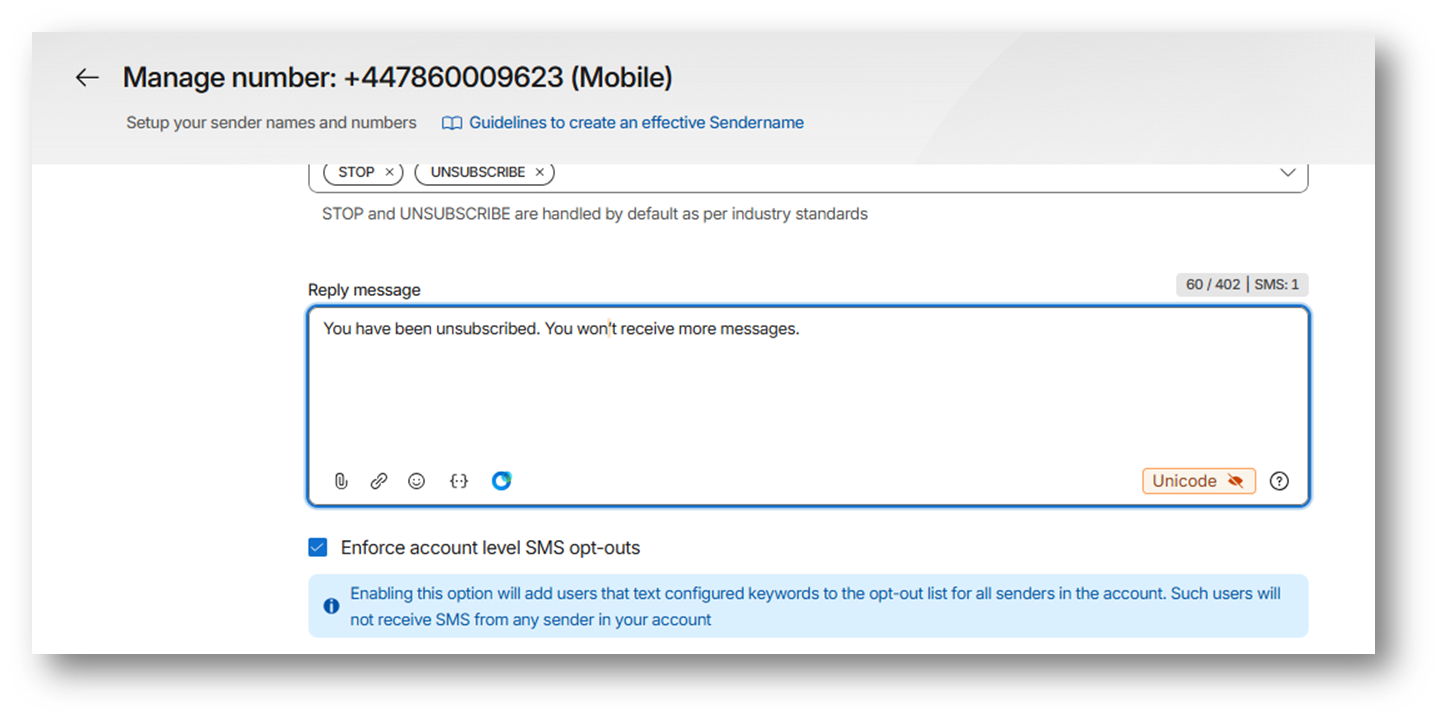1440x719 pixels.
Task: Attach a file using the paperclip icon
Action: (341, 481)
